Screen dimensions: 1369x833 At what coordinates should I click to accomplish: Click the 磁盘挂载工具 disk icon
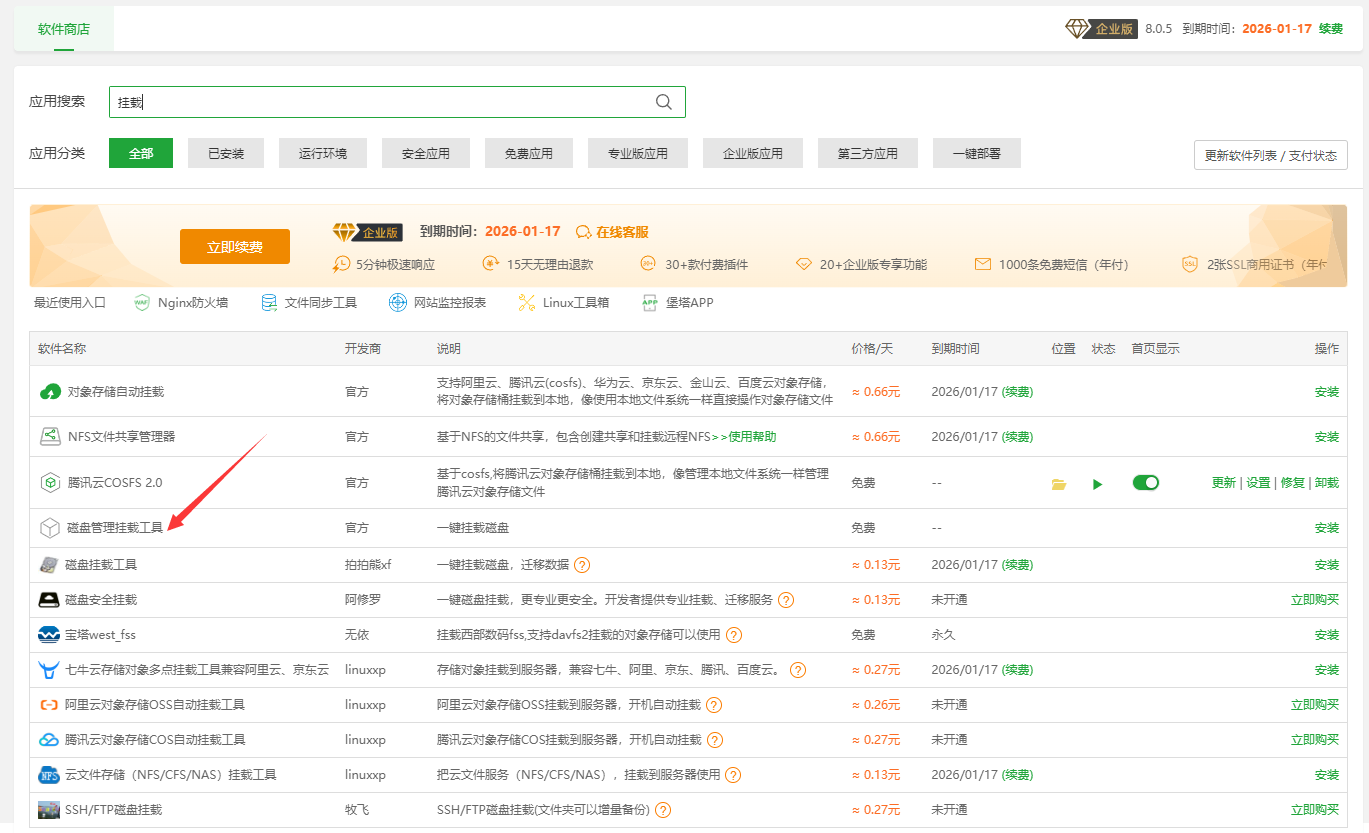(49, 565)
